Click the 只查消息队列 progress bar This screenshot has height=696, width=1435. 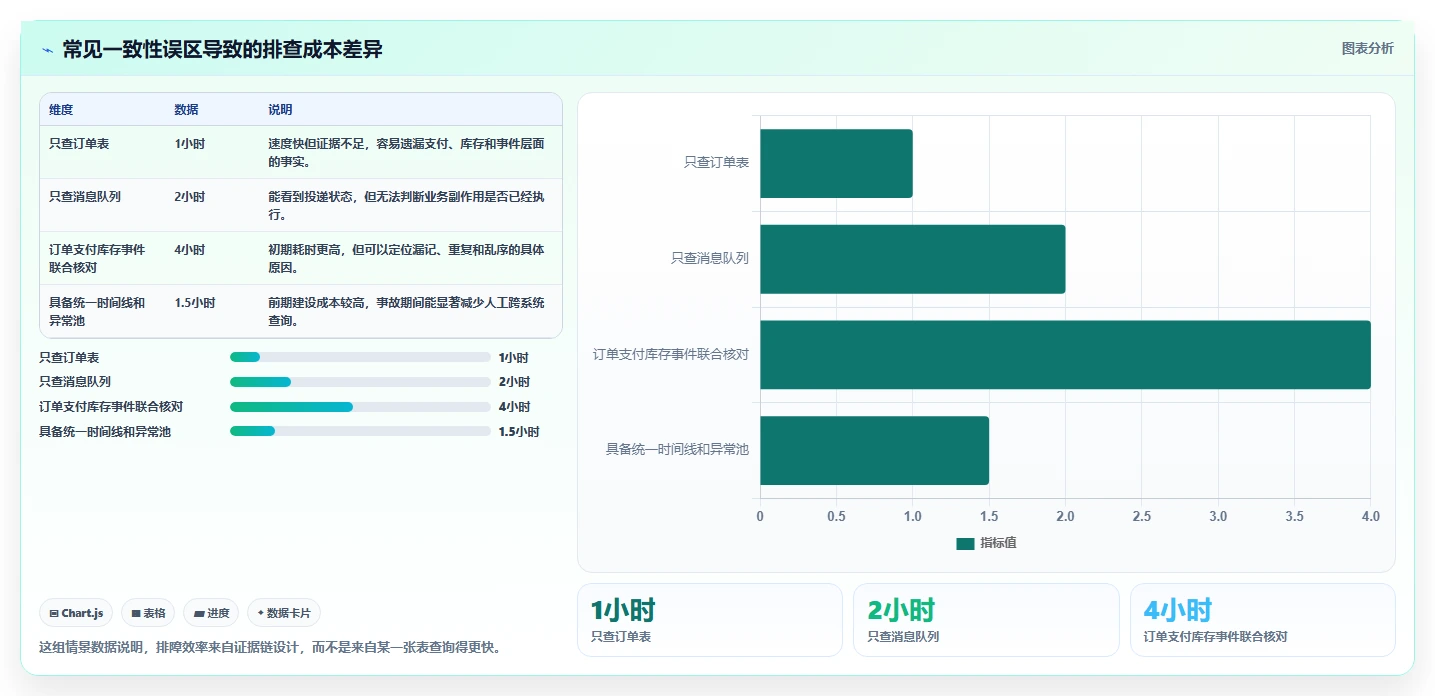tap(360, 382)
